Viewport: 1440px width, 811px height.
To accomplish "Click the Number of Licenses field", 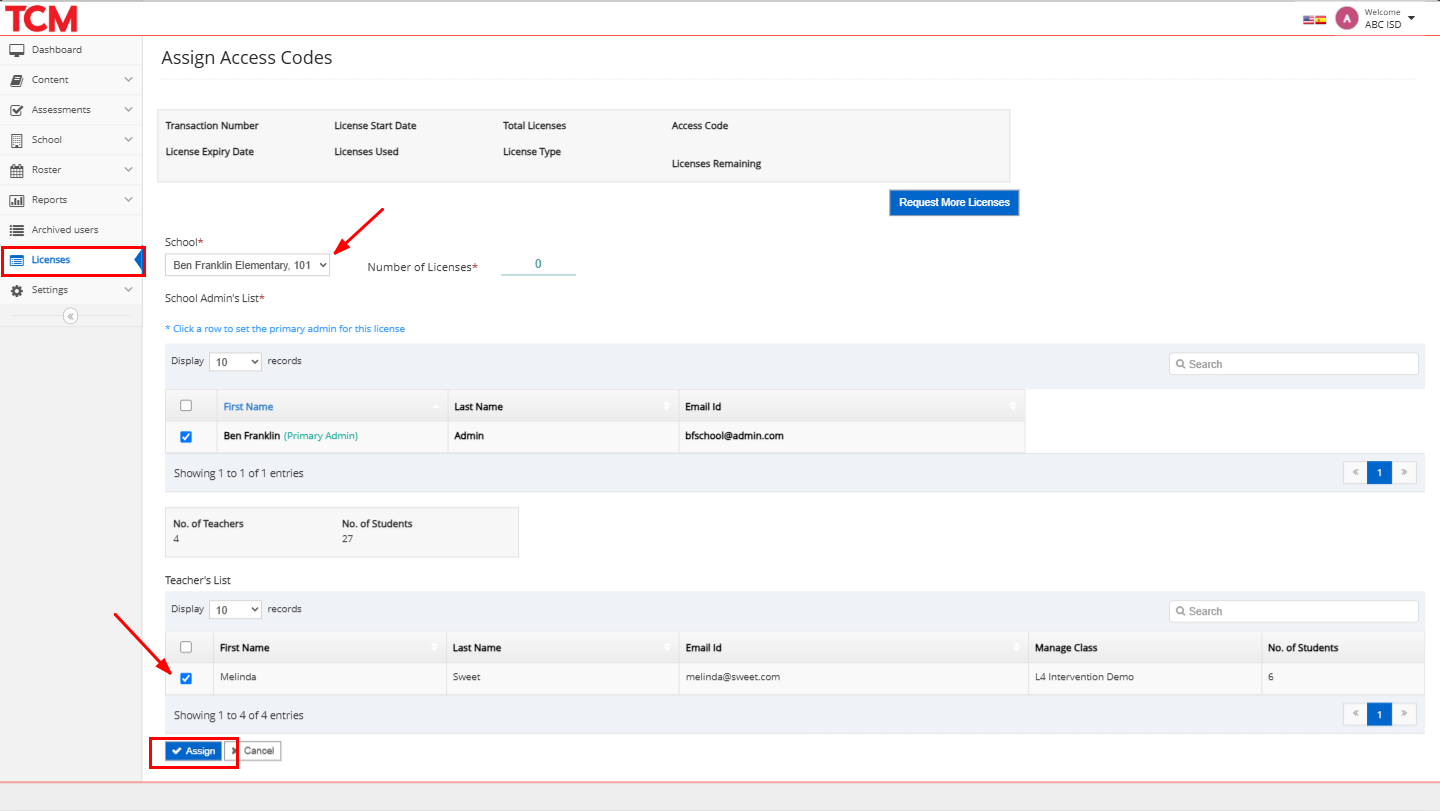I will click(x=538, y=265).
